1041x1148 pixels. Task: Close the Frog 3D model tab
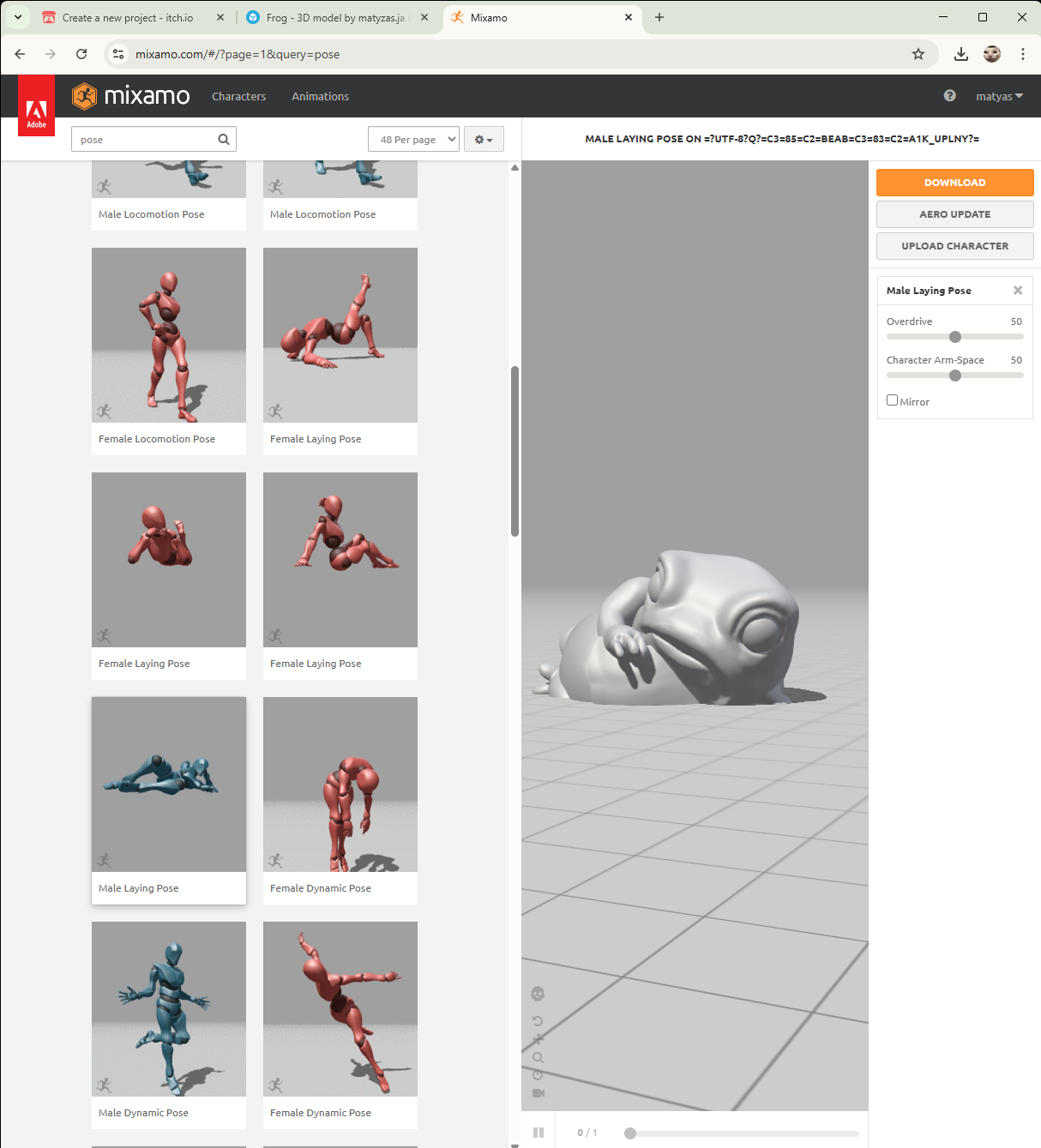(424, 17)
